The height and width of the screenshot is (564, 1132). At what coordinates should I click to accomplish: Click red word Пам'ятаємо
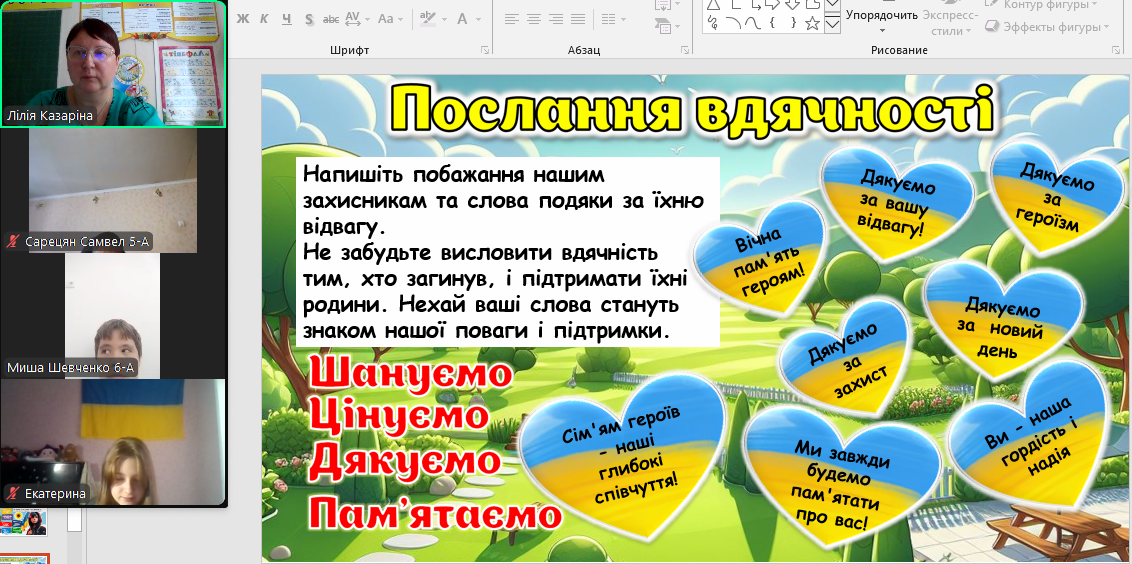435,515
